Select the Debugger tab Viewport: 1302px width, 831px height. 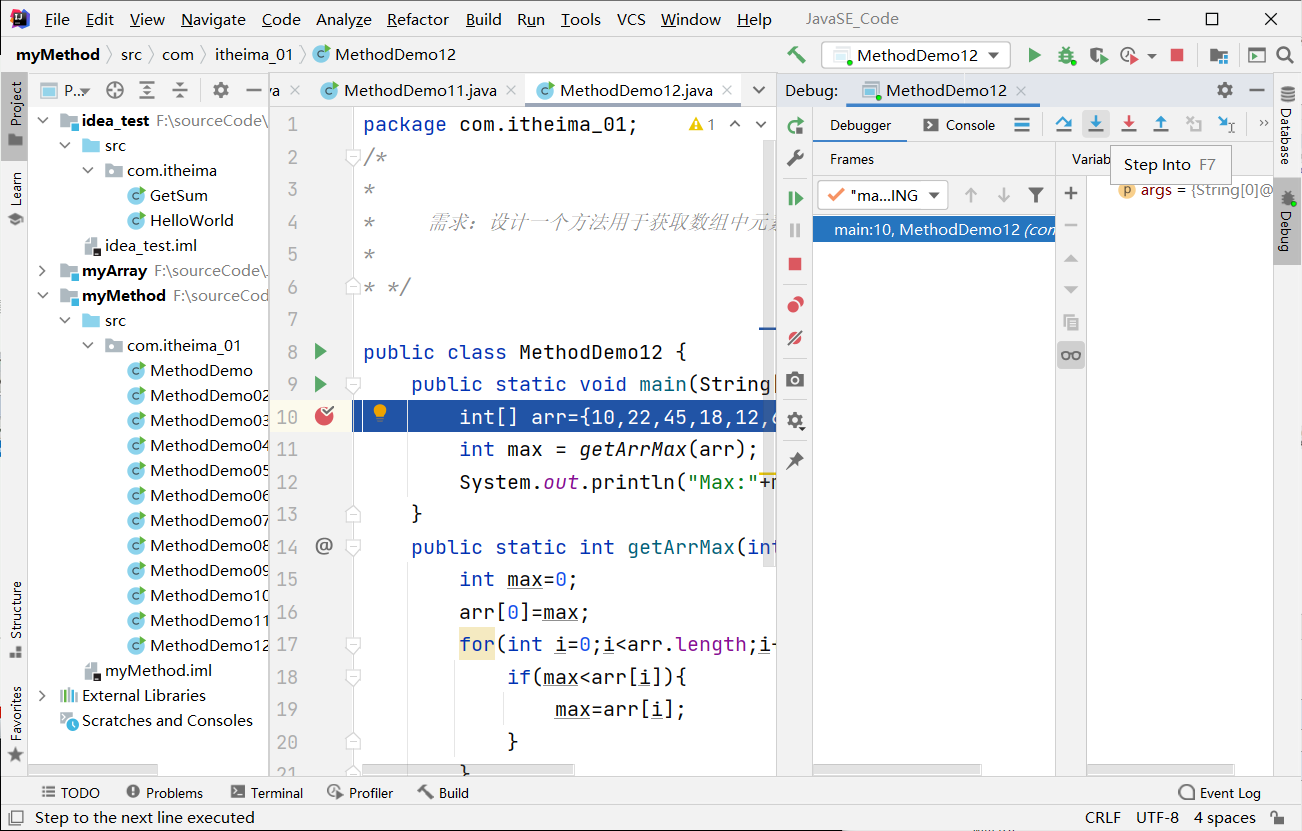860,125
